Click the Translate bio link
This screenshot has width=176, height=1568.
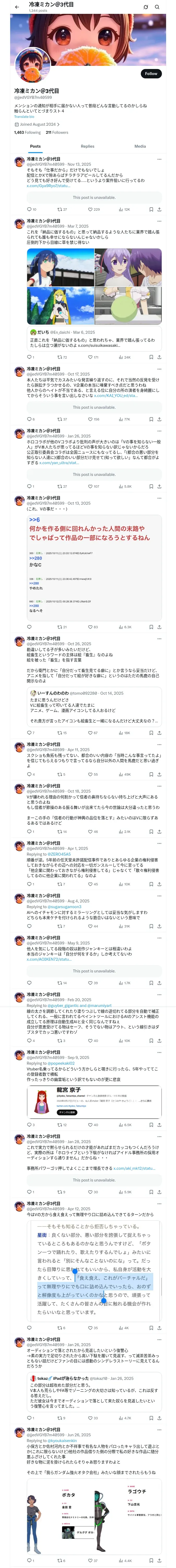click(24, 116)
